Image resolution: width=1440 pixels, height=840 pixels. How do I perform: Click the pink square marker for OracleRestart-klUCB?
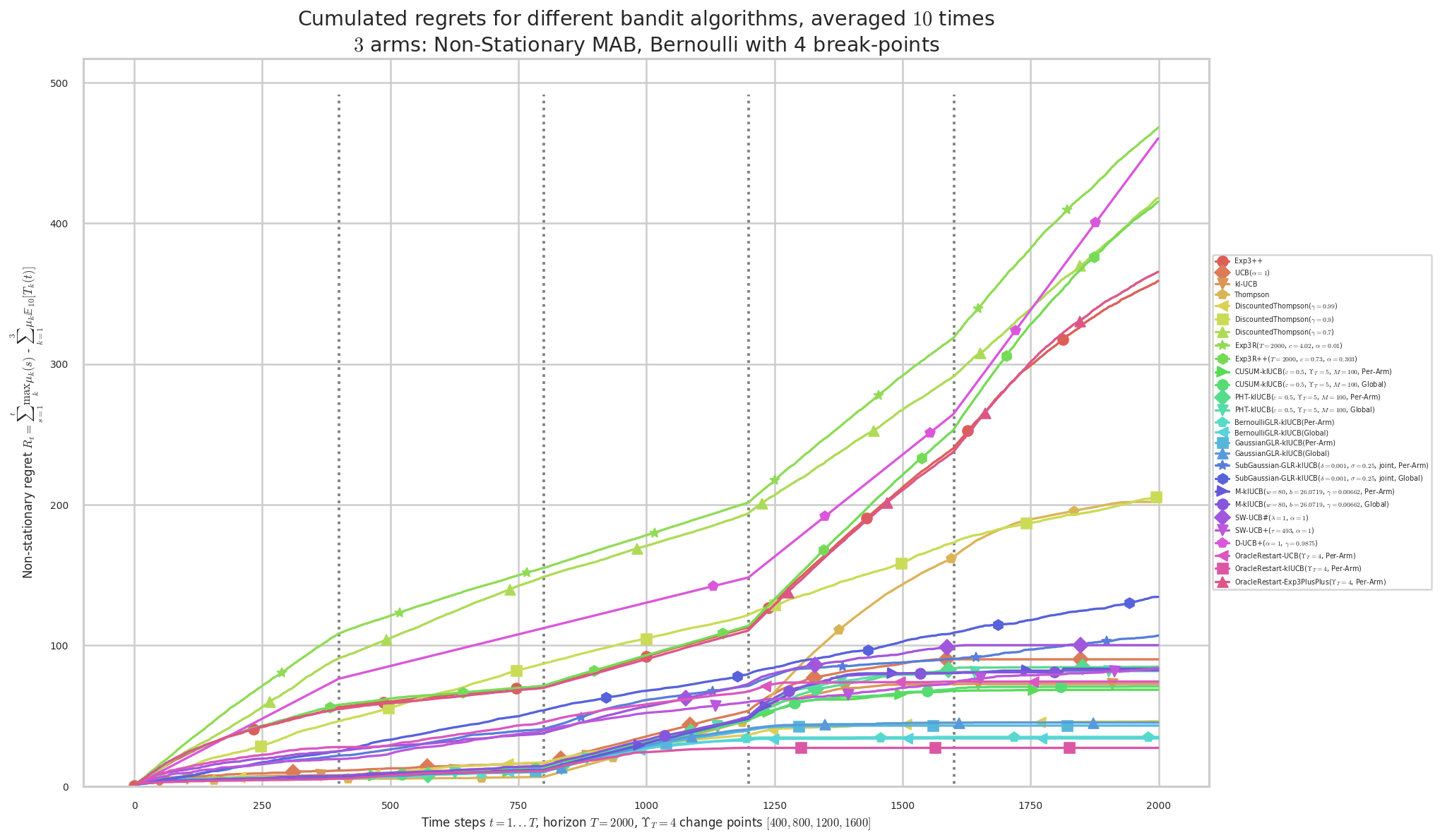pos(1222,568)
